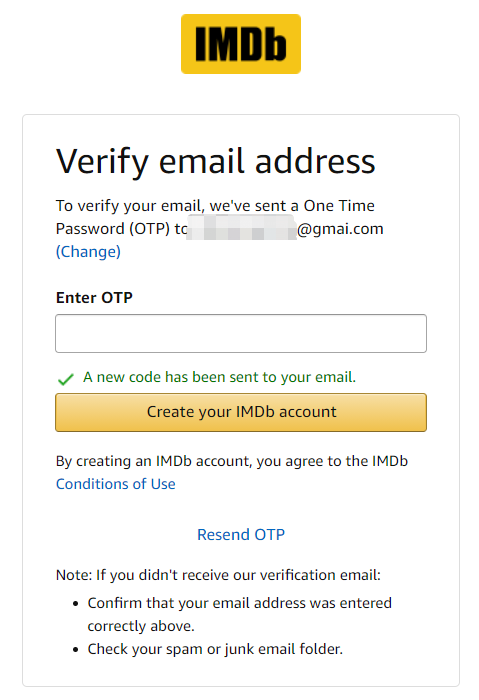
Task: Click the yellow IMDb logo
Action: [241, 44]
